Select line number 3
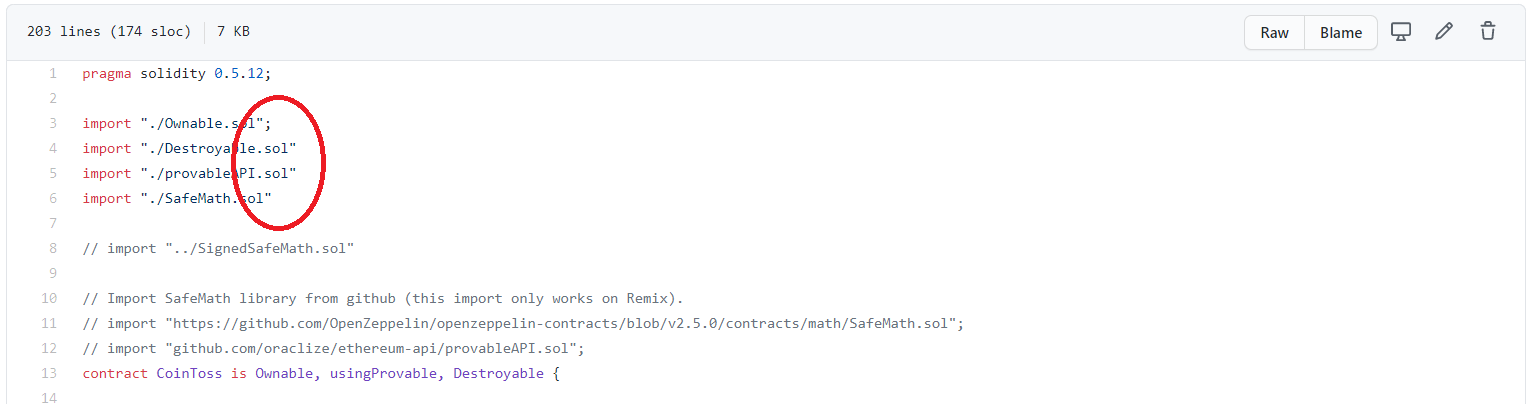Screen dimensions: 1534x404 tap(53, 123)
